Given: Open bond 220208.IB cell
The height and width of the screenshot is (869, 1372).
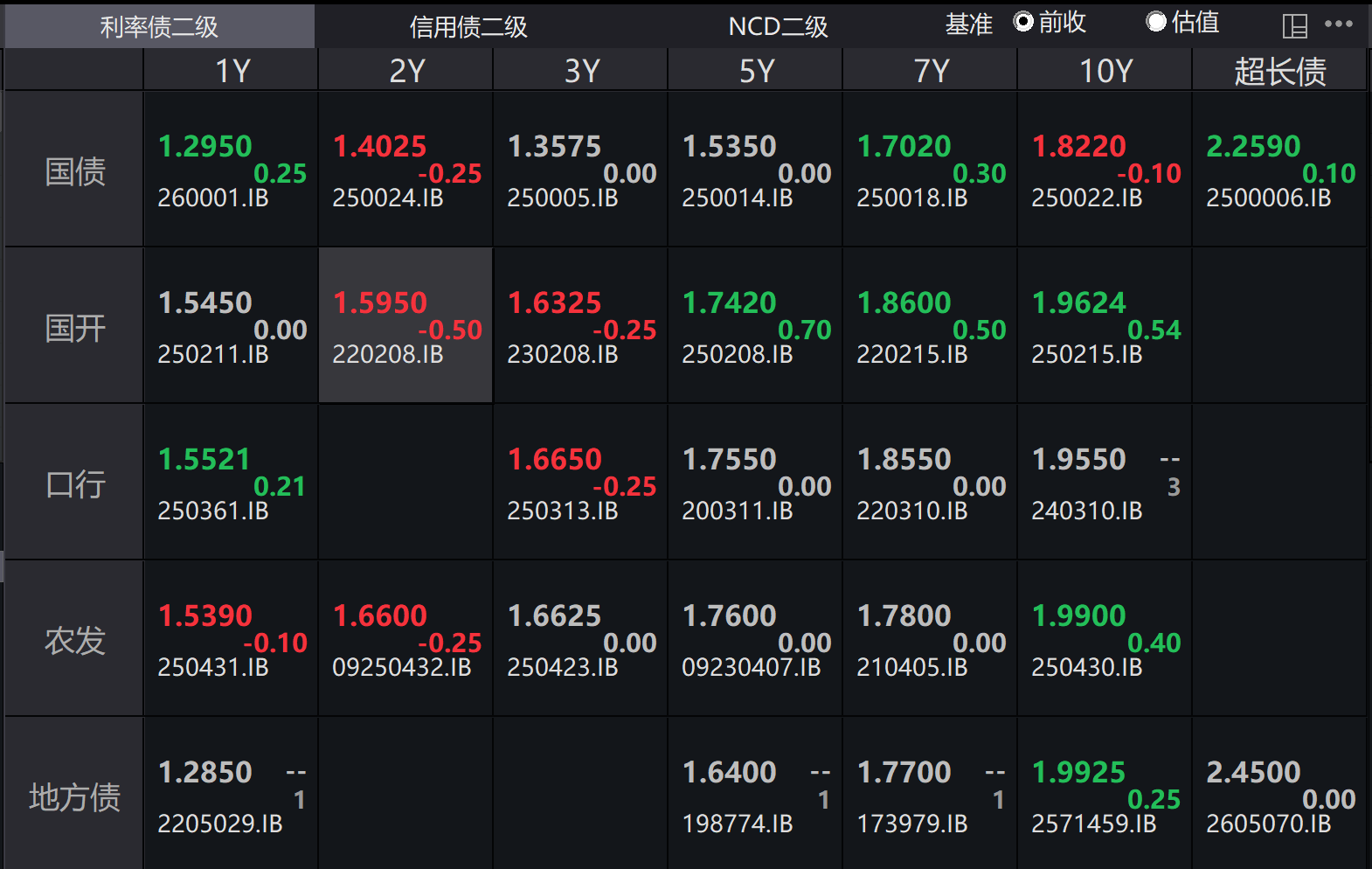Looking at the screenshot, I should pyautogui.click(x=405, y=327).
